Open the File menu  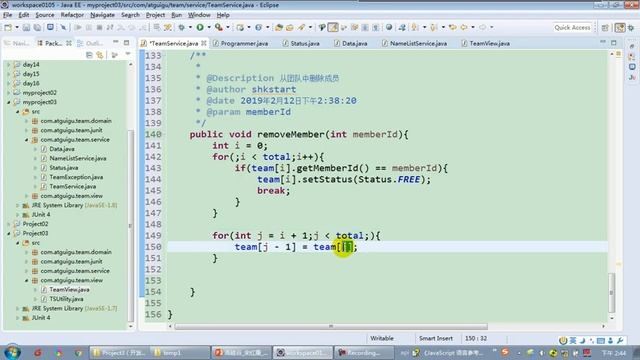click(x=7, y=15)
